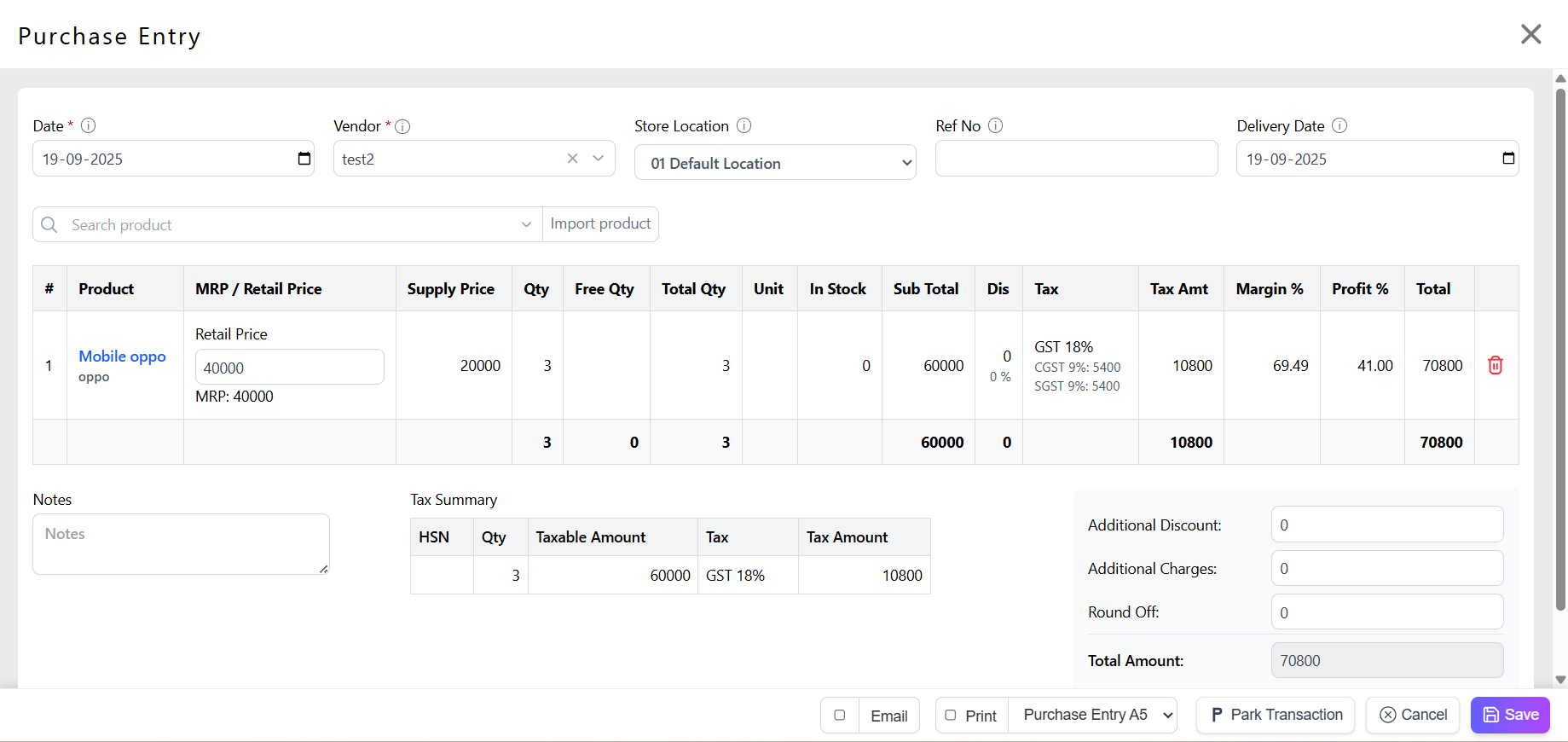
Task: Expand the Vendor dropdown list
Action: pos(599,159)
